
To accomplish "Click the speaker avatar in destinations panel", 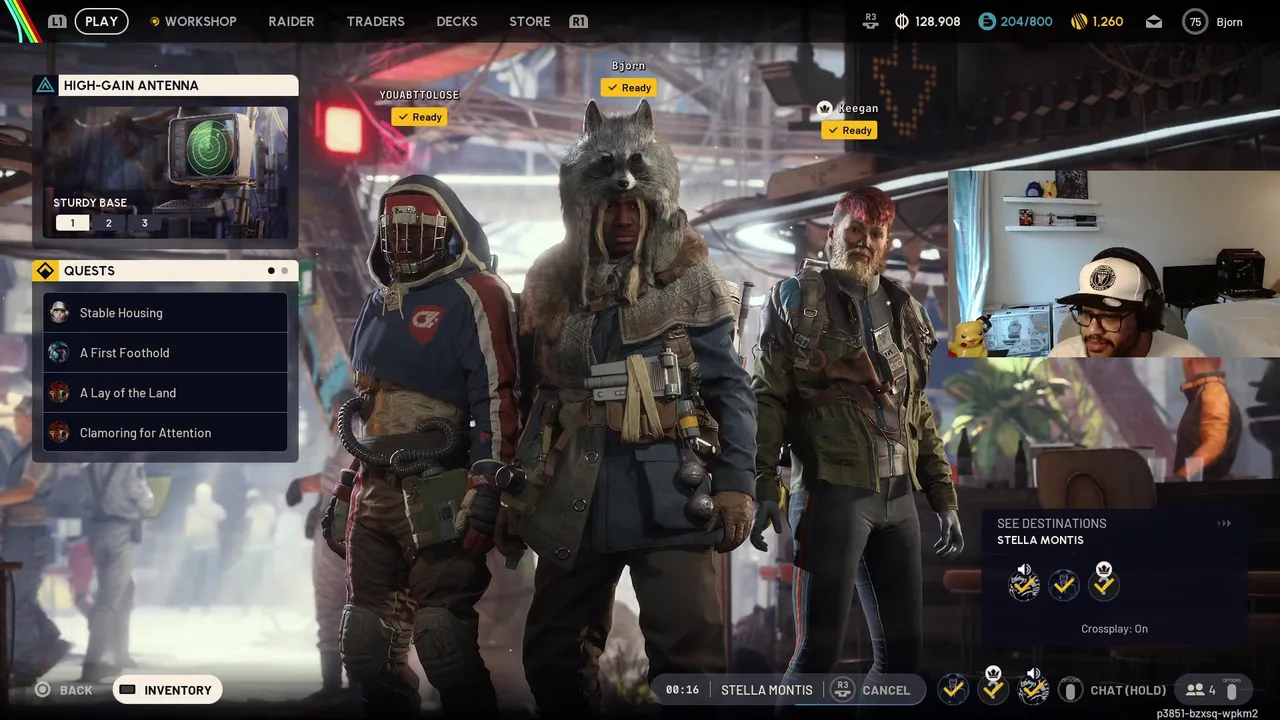I will [1024, 585].
